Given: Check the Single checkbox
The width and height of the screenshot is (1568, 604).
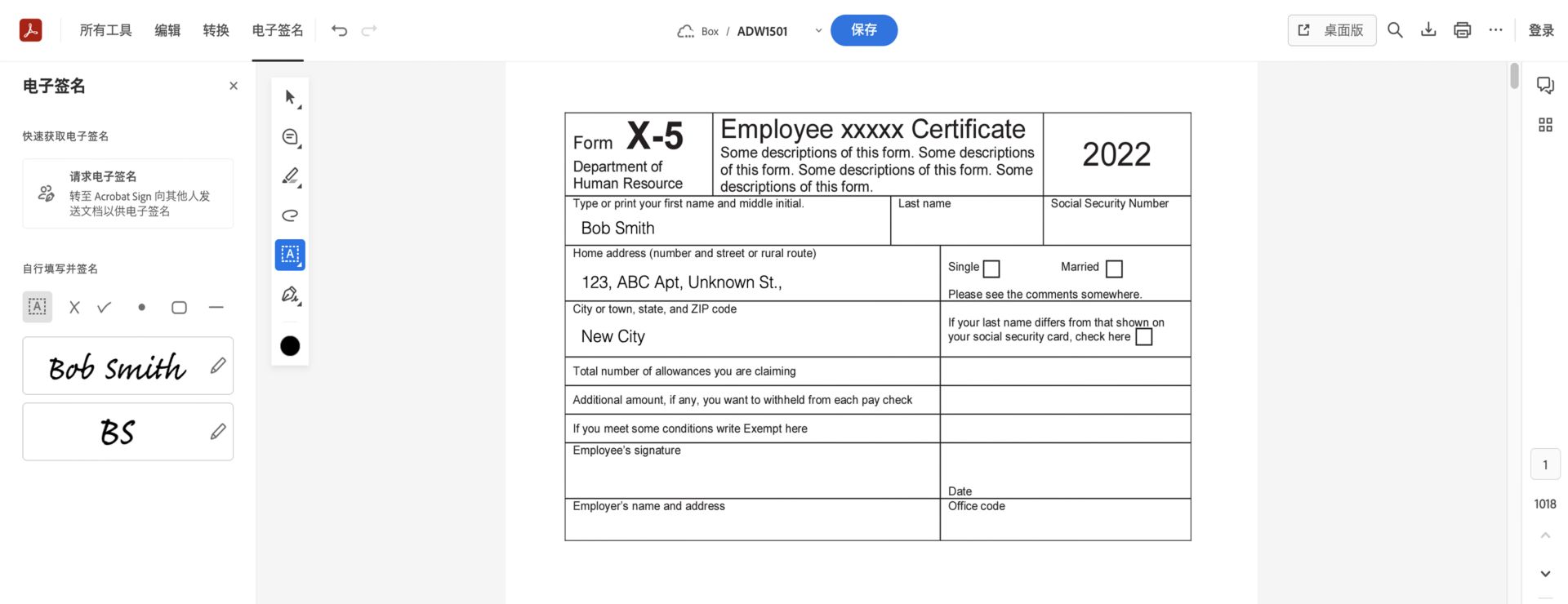Looking at the screenshot, I should coord(991,269).
